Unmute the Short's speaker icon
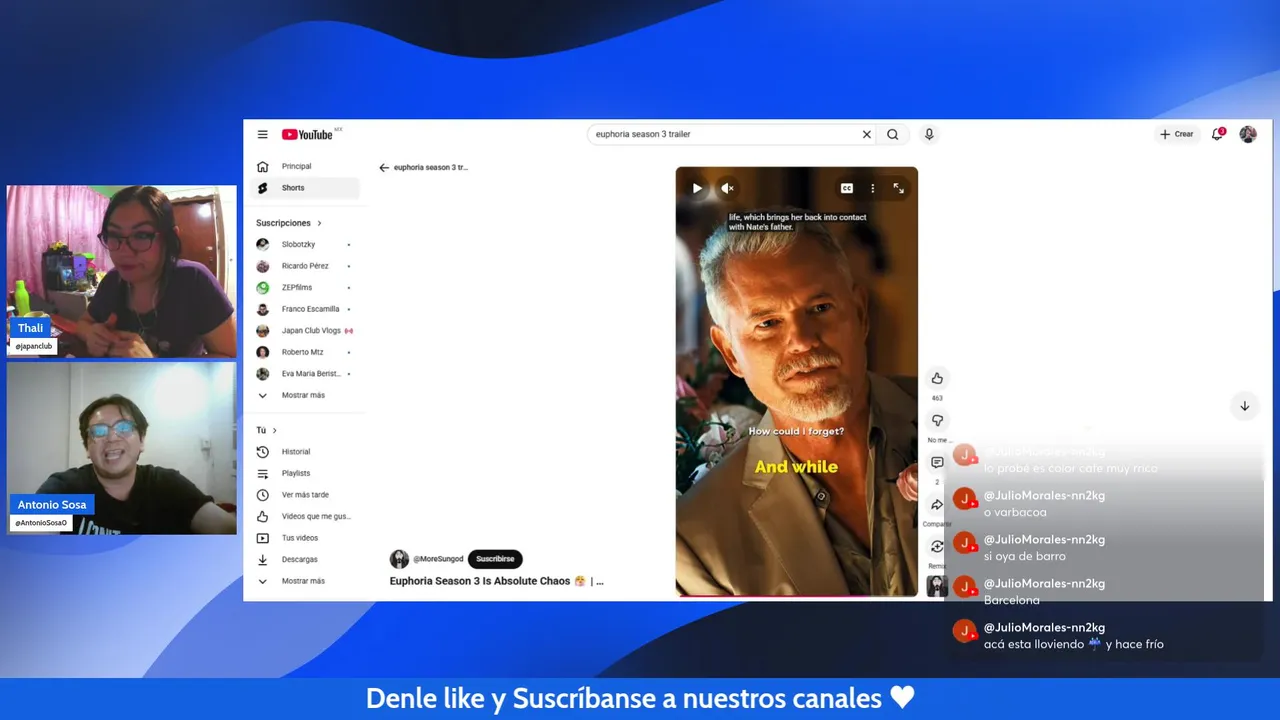 coord(728,188)
